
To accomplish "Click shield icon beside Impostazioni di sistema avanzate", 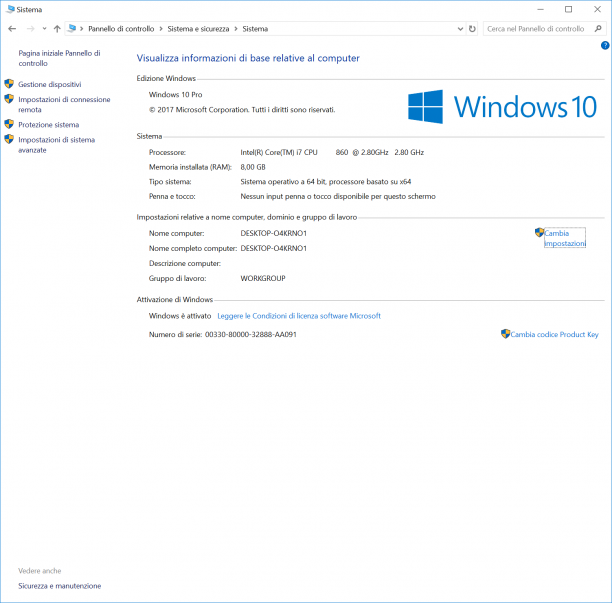I will 9,139.
